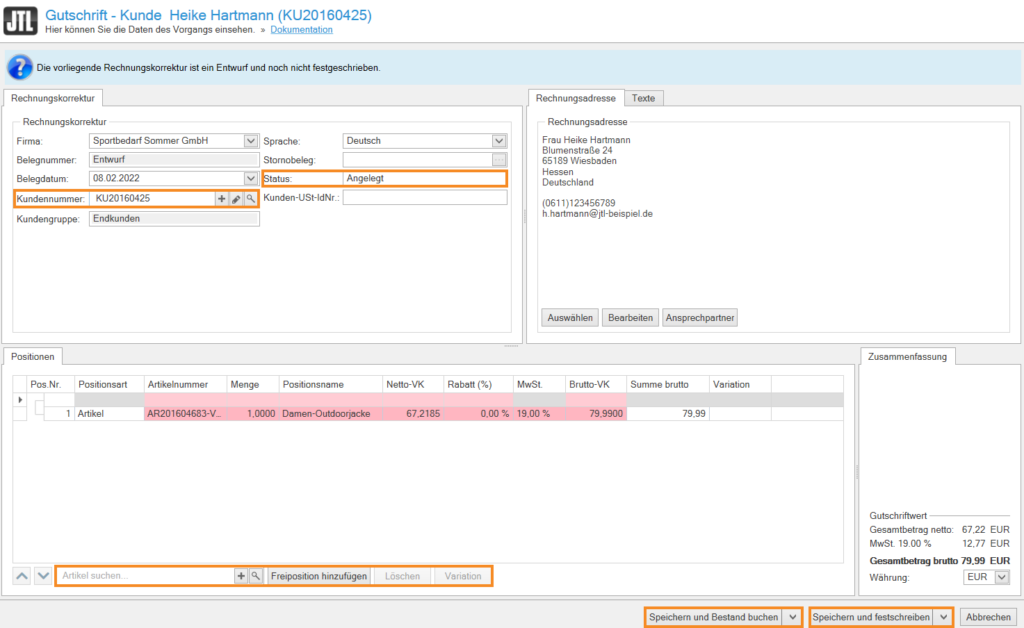The width and height of the screenshot is (1024, 628).
Task: Move position down with arrow icon
Action: tap(42, 576)
